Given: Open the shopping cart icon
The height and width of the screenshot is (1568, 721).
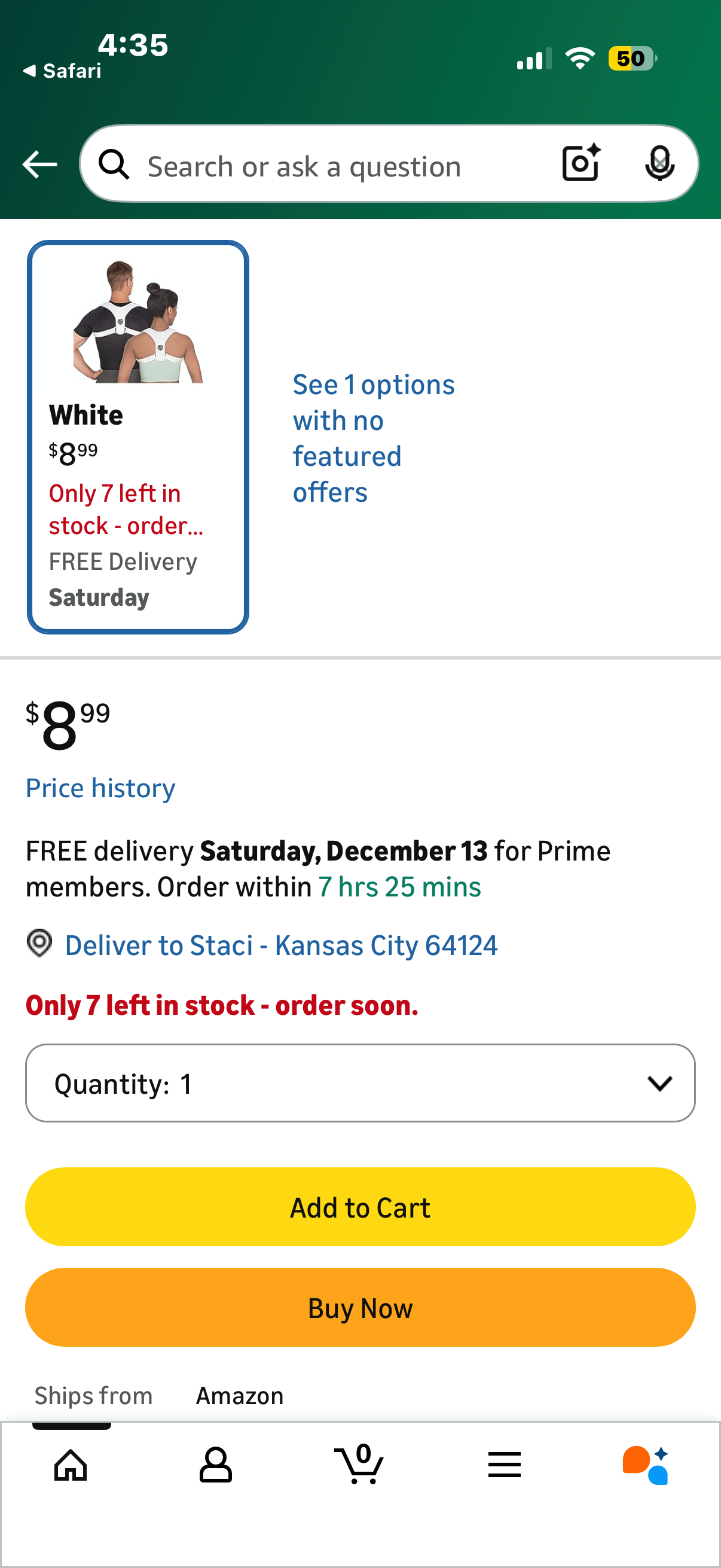Looking at the screenshot, I should pos(359,1465).
